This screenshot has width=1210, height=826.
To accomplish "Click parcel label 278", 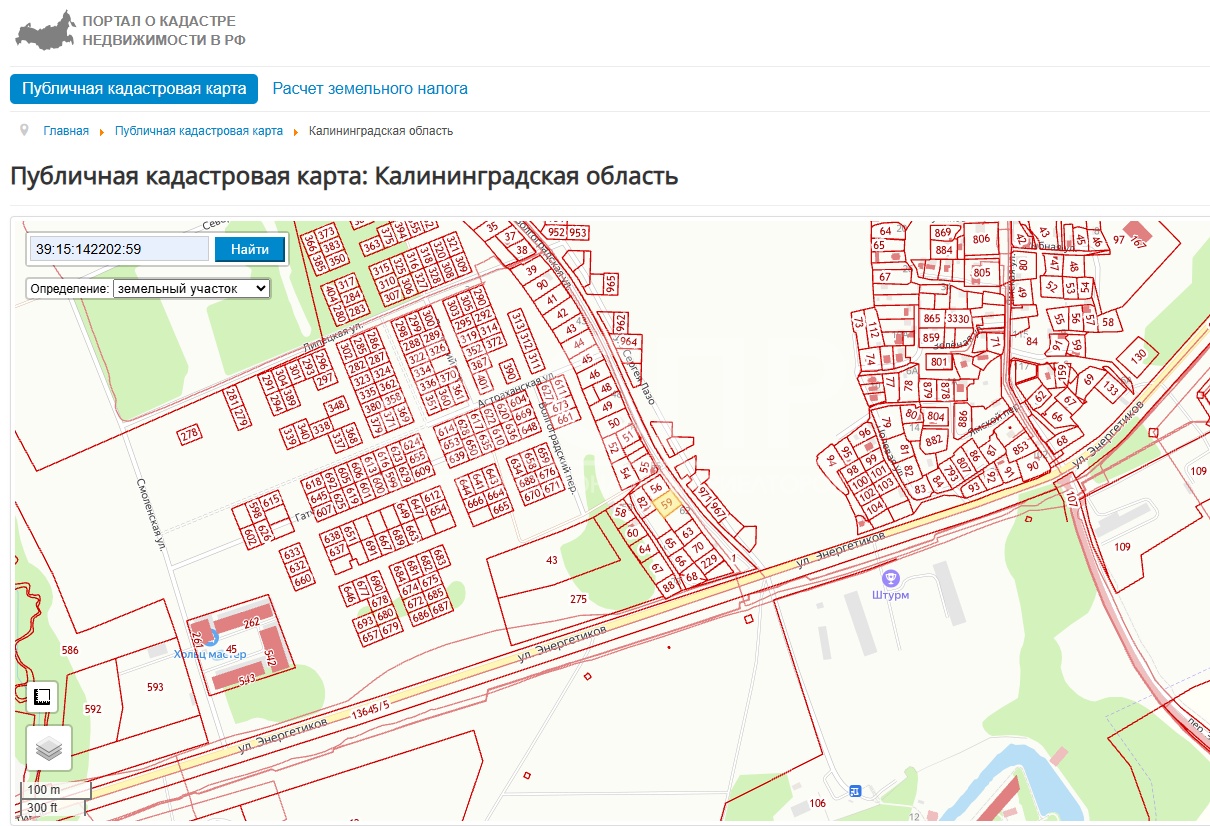I will tap(190, 436).
